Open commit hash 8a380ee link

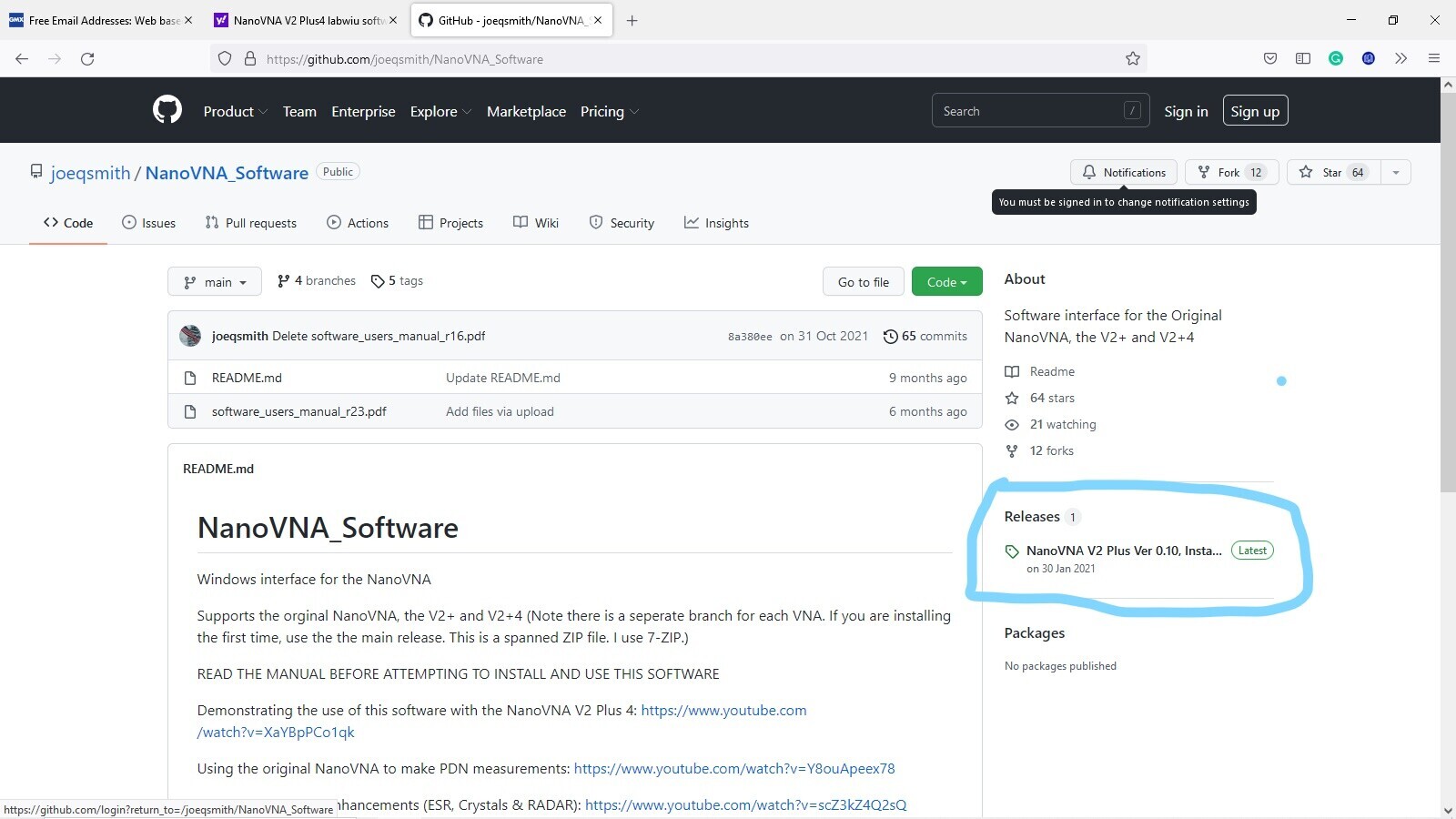750,337
